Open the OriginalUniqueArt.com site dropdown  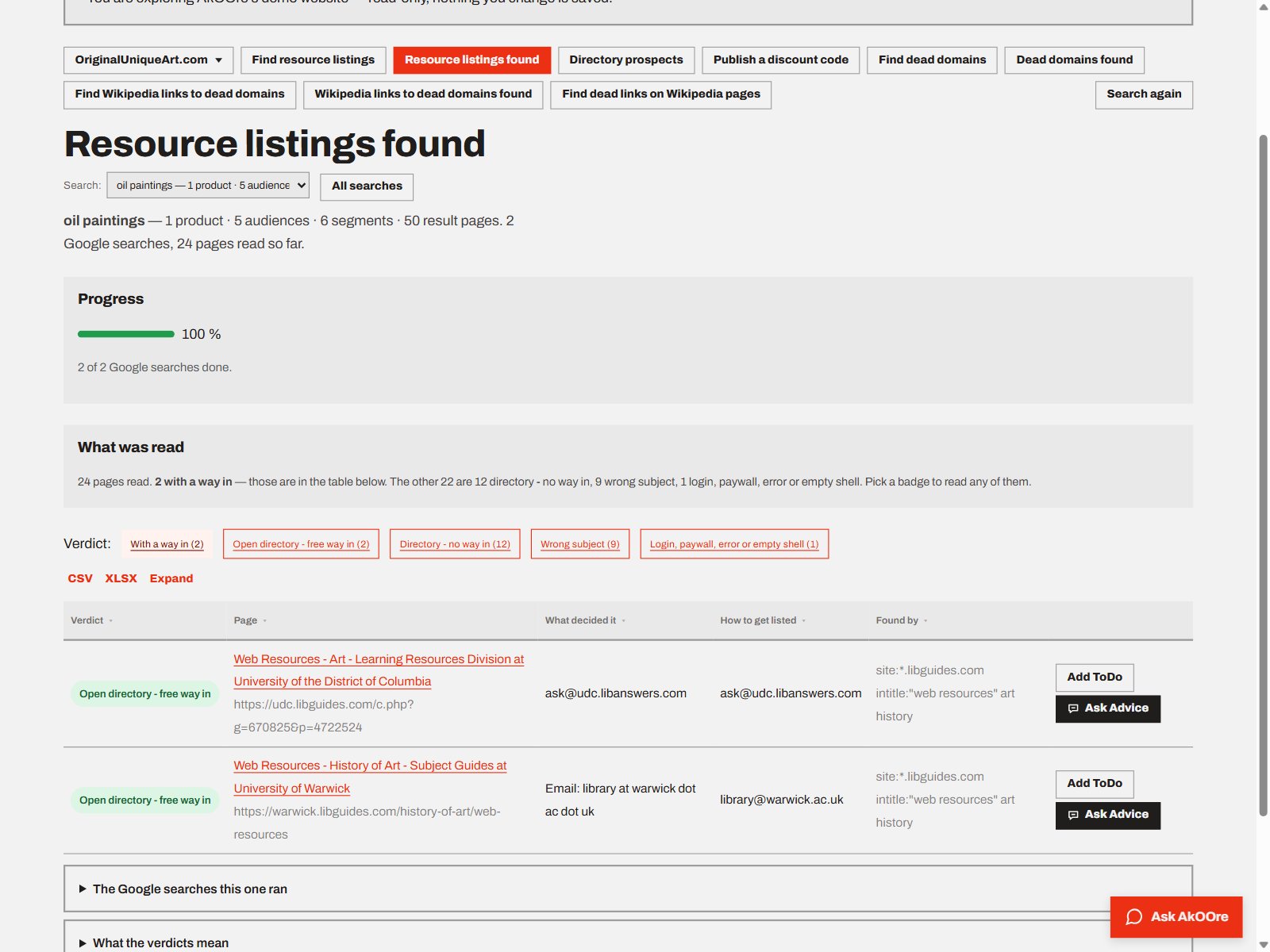click(148, 60)
